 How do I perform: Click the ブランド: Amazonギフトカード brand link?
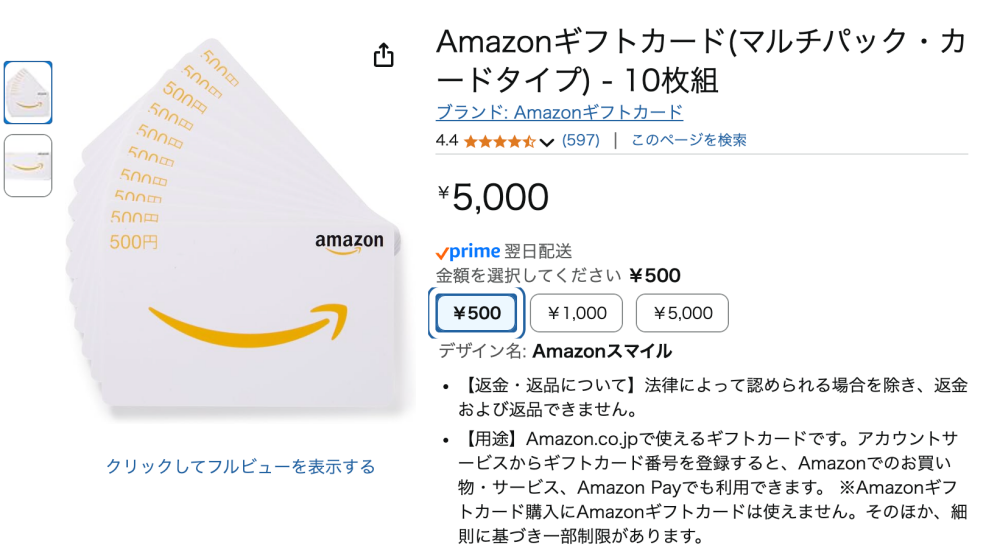559,112
